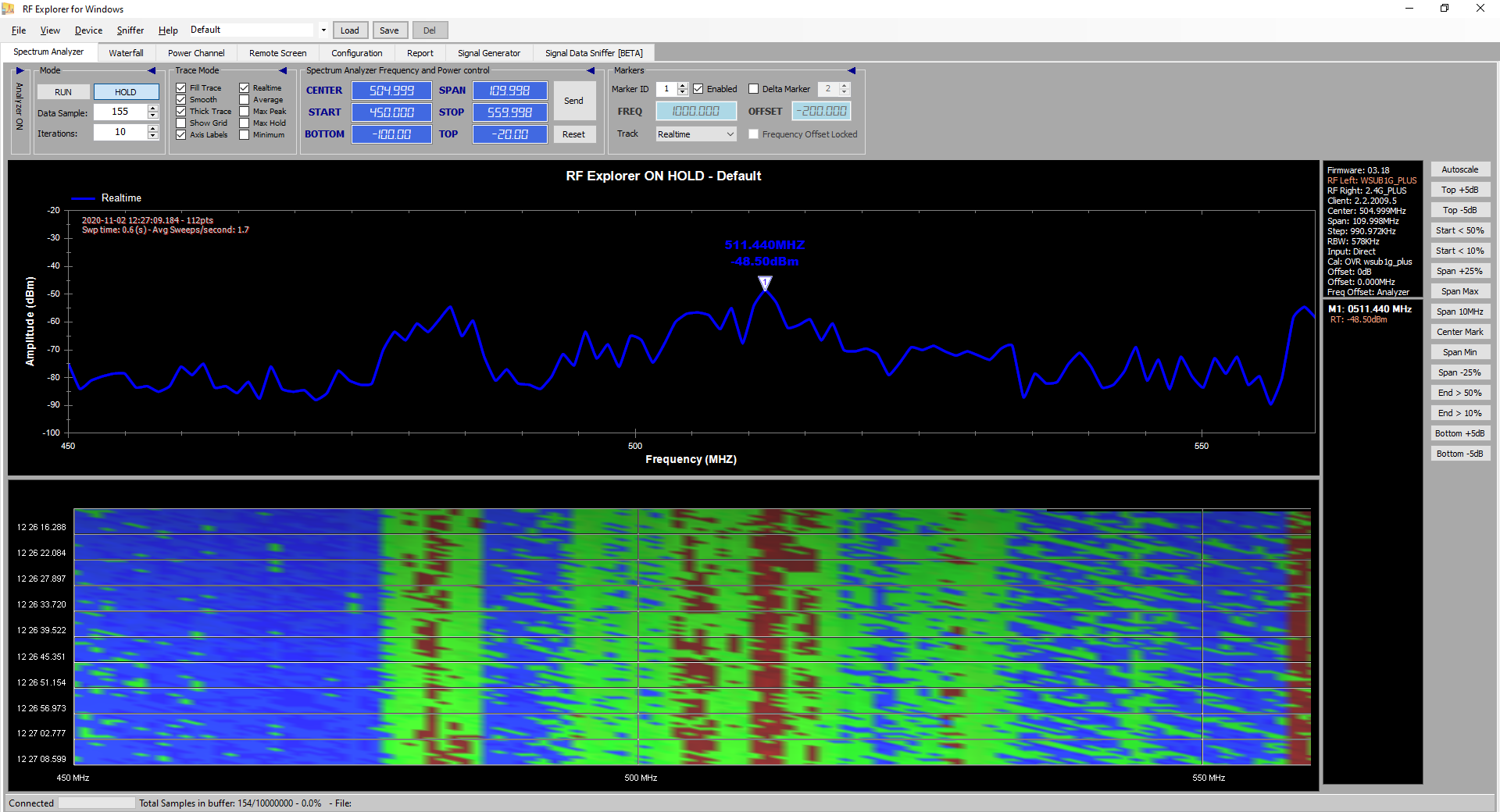The height and width of the screenshot is (812, 1500).
Task: Click the Data Sample input field
Action: click(x=120, y=112)
